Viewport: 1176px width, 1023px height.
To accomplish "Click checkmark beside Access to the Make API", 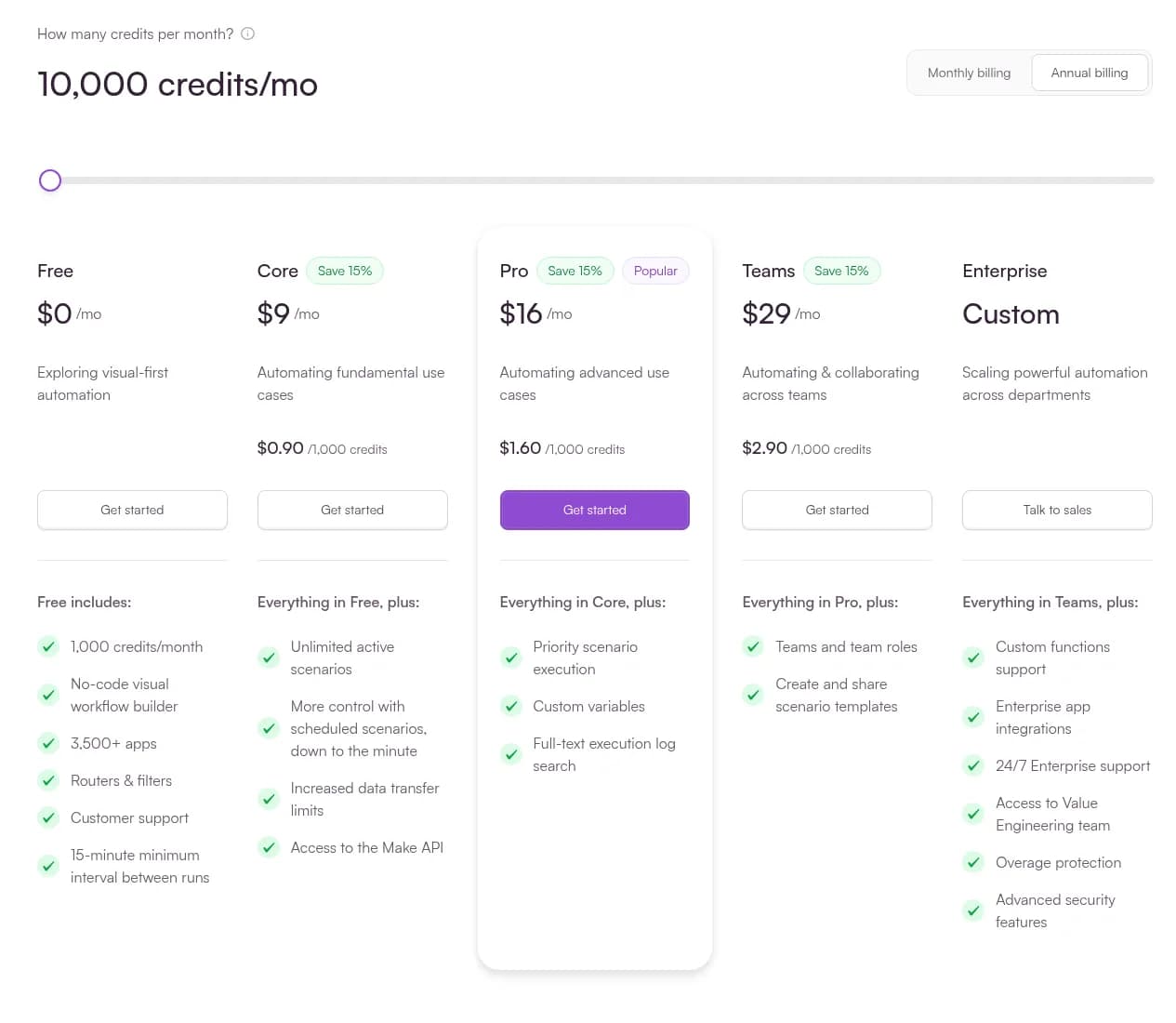I will pyautogui.click(x=269, y=847).
